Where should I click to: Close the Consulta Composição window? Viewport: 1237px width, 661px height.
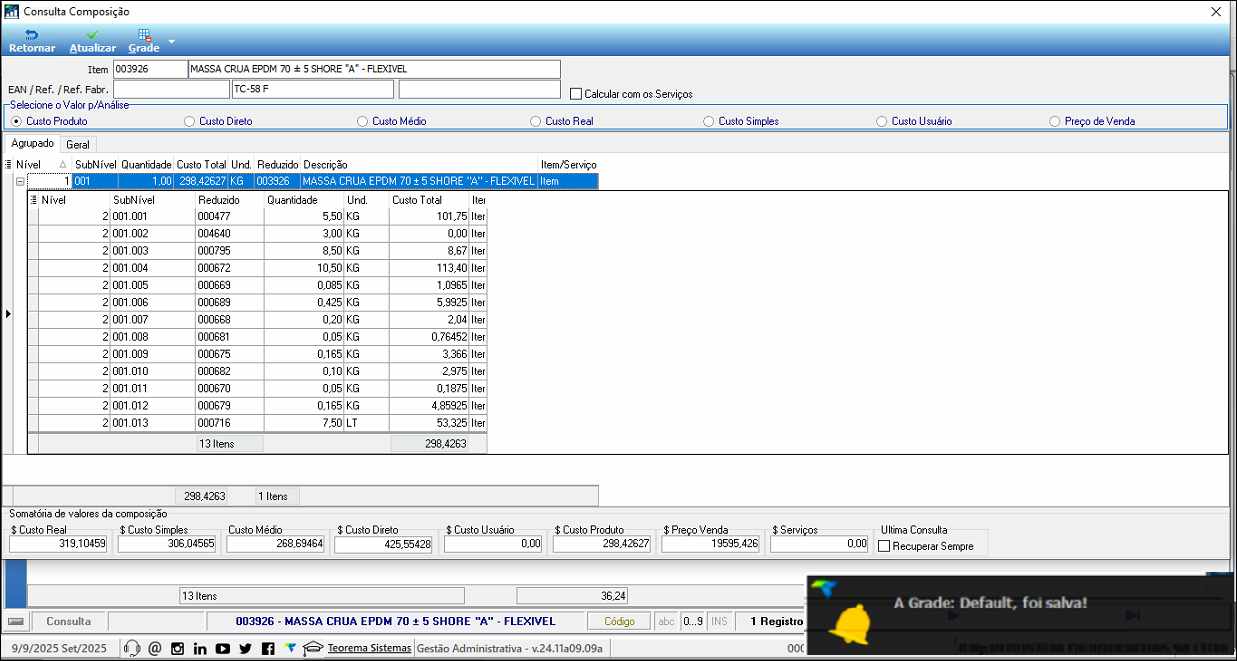coord(1215,11)
